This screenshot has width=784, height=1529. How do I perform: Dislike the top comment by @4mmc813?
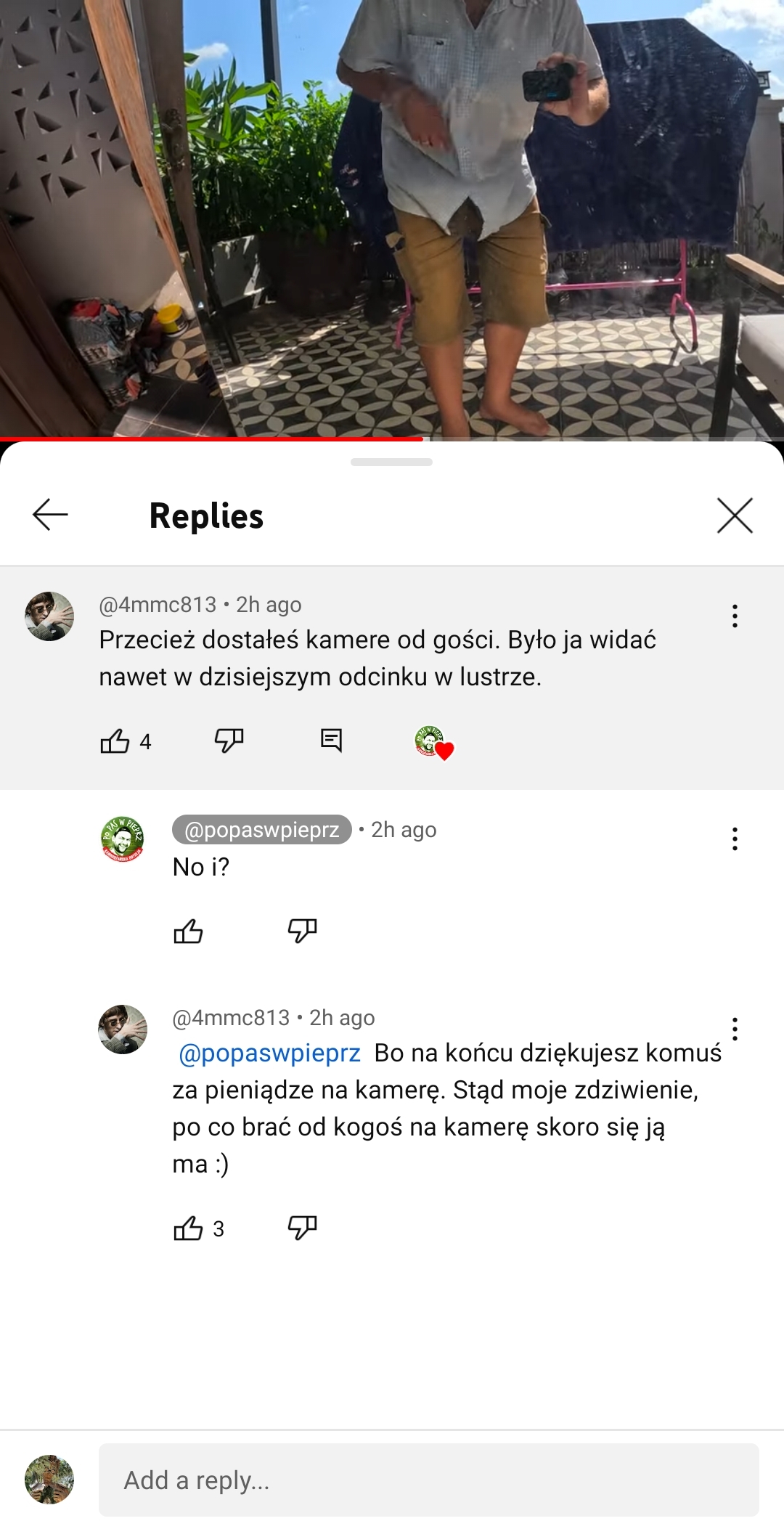click(x=229, y=741)
